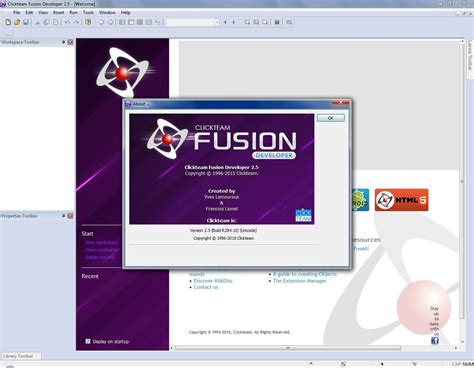The width and height of the screenshot is (474, 368).
Task: Go to previous frame arrow
Action: [225, 22]
